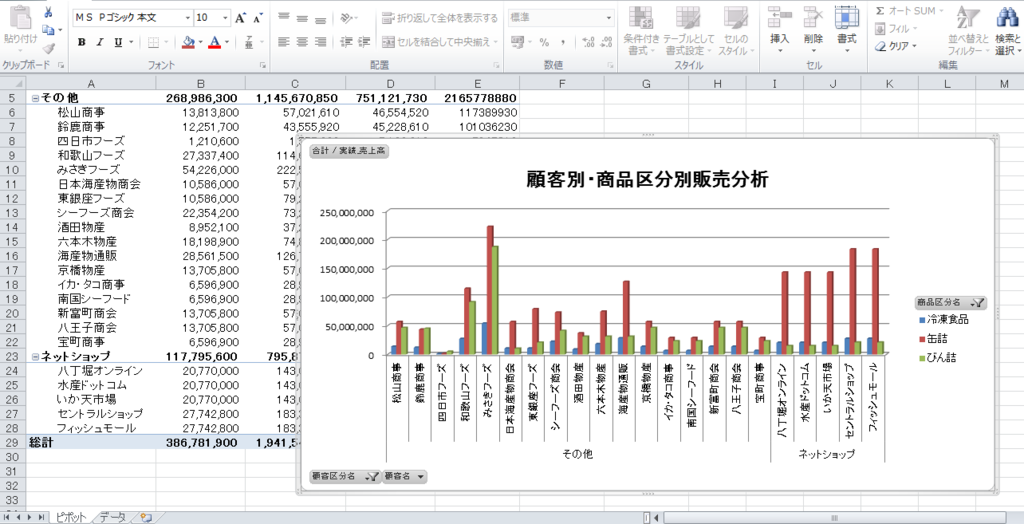Set top vertical alignment
1024x524 pixels.
(x=283, y=18)
